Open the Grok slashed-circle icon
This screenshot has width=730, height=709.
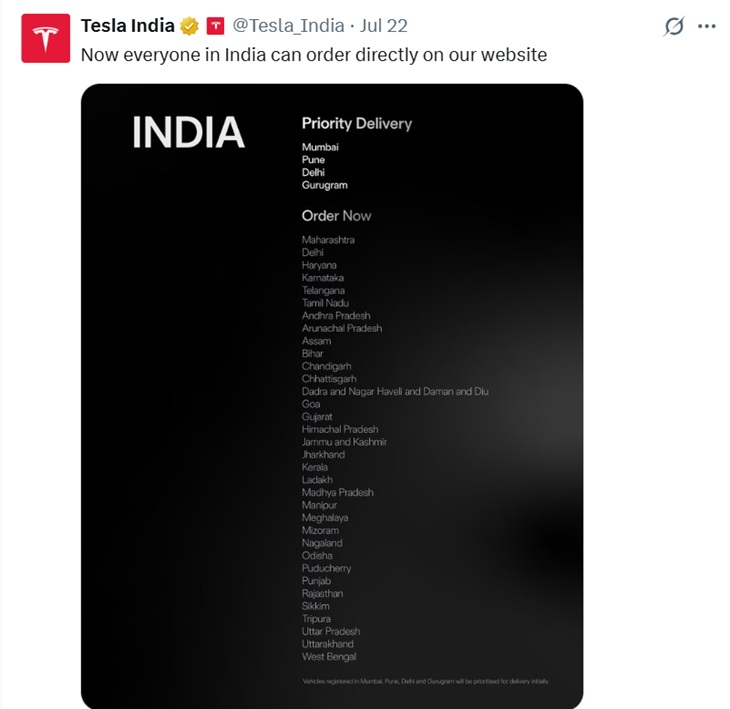(674, 26)
